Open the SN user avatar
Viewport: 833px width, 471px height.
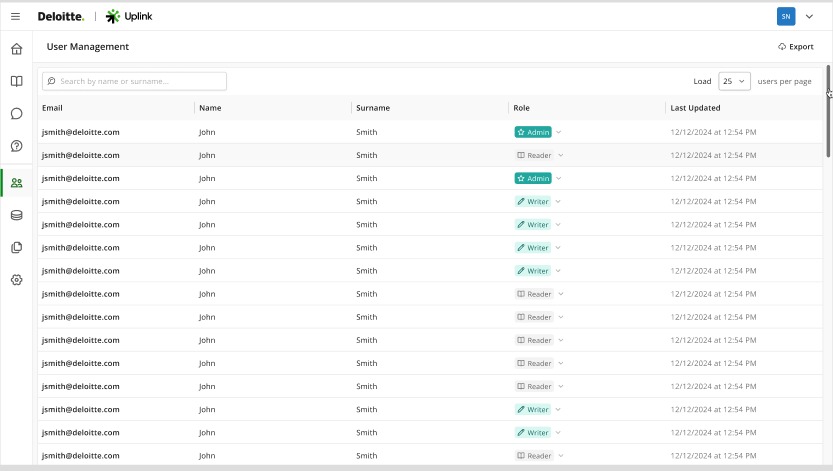pyautogui.click(x=786, y=16)
